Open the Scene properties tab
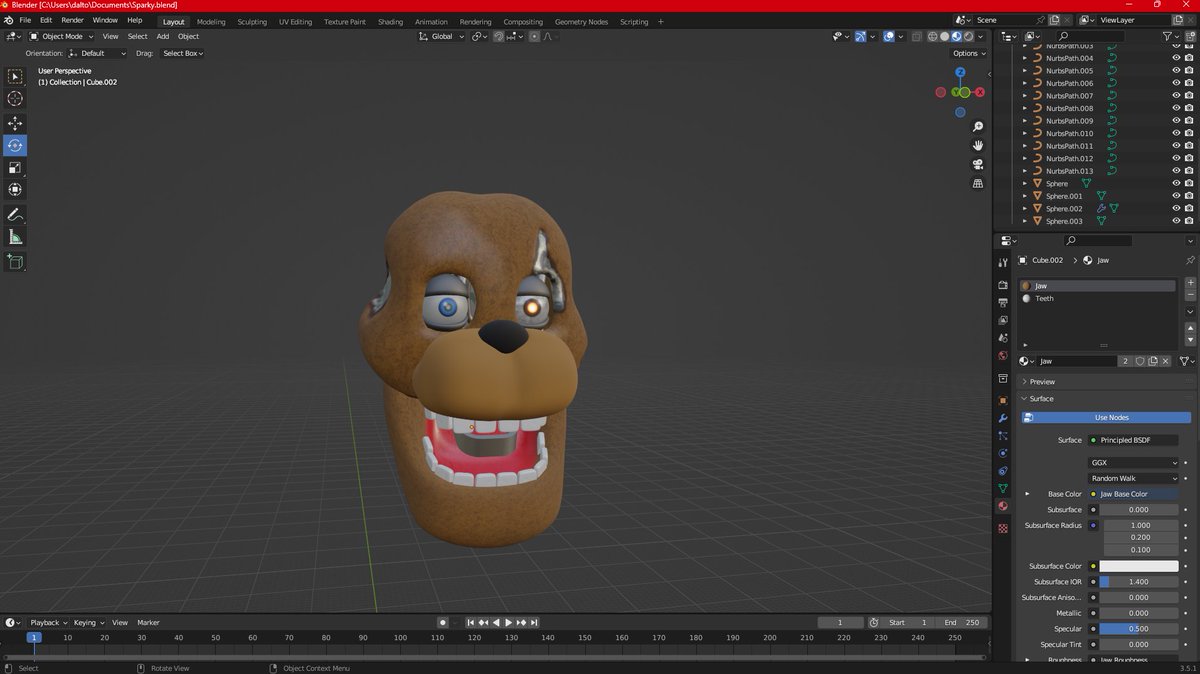Screen dimensions: 1200x674 [1003, 338]
